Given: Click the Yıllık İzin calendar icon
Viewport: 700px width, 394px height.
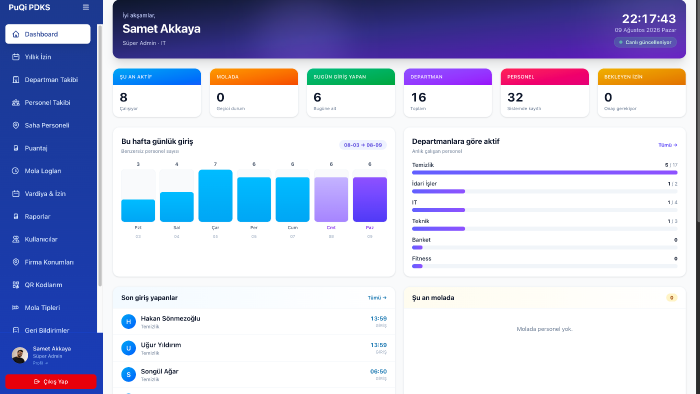Looking at the screenshot, I should 16,57.
